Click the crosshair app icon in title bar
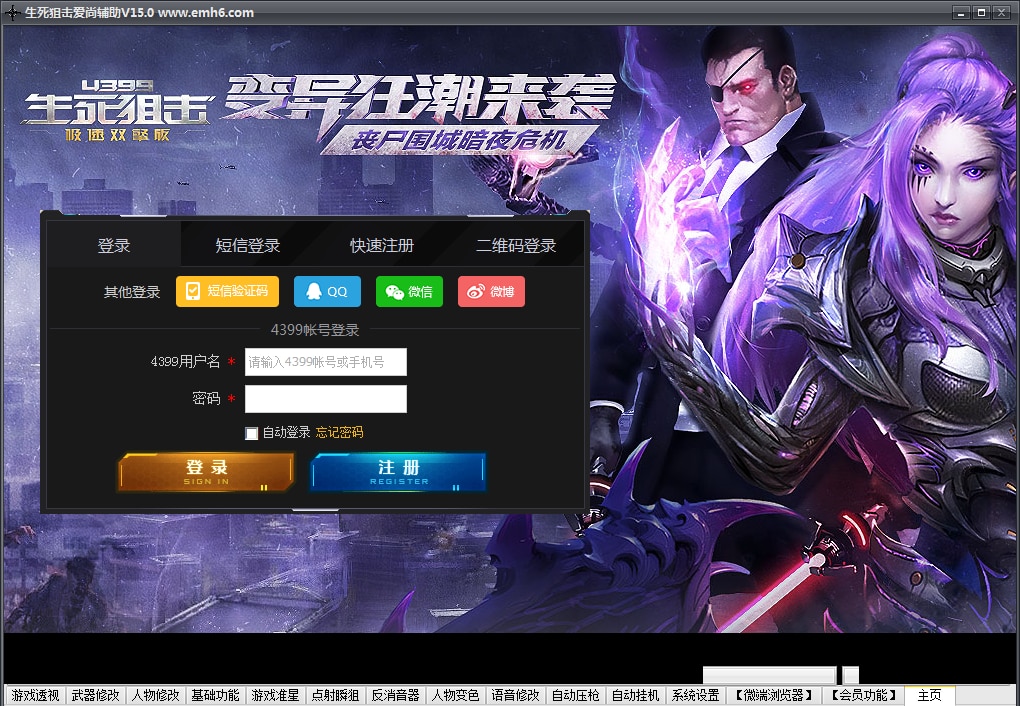 click(12, 12)
